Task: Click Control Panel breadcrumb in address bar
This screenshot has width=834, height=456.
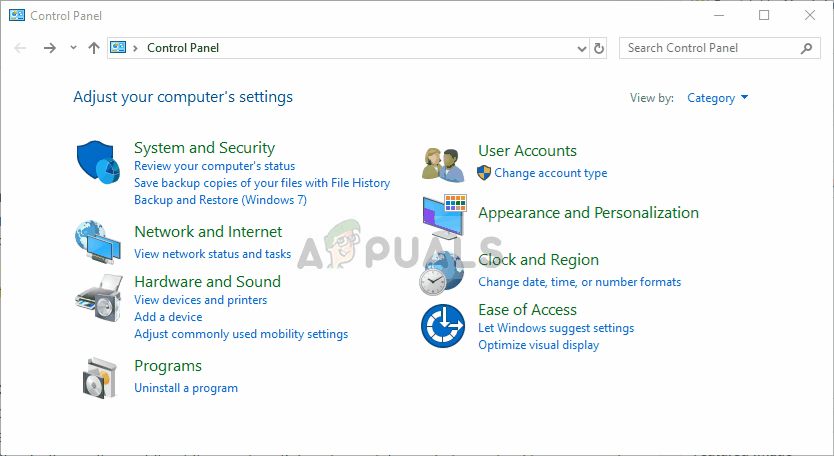Action: click(x=183, y=48)
